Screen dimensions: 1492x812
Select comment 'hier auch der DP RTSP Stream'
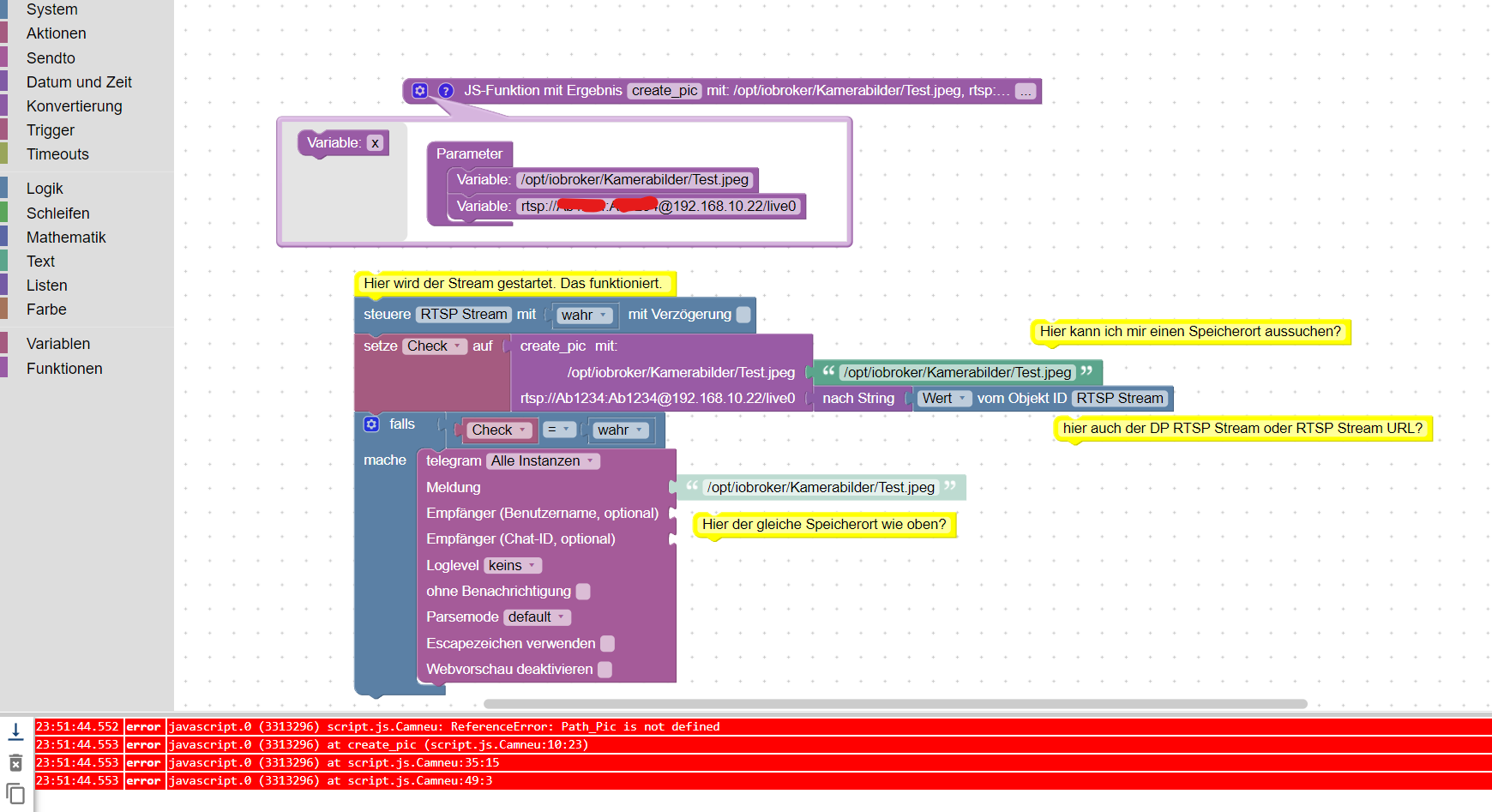[1242, 429]
